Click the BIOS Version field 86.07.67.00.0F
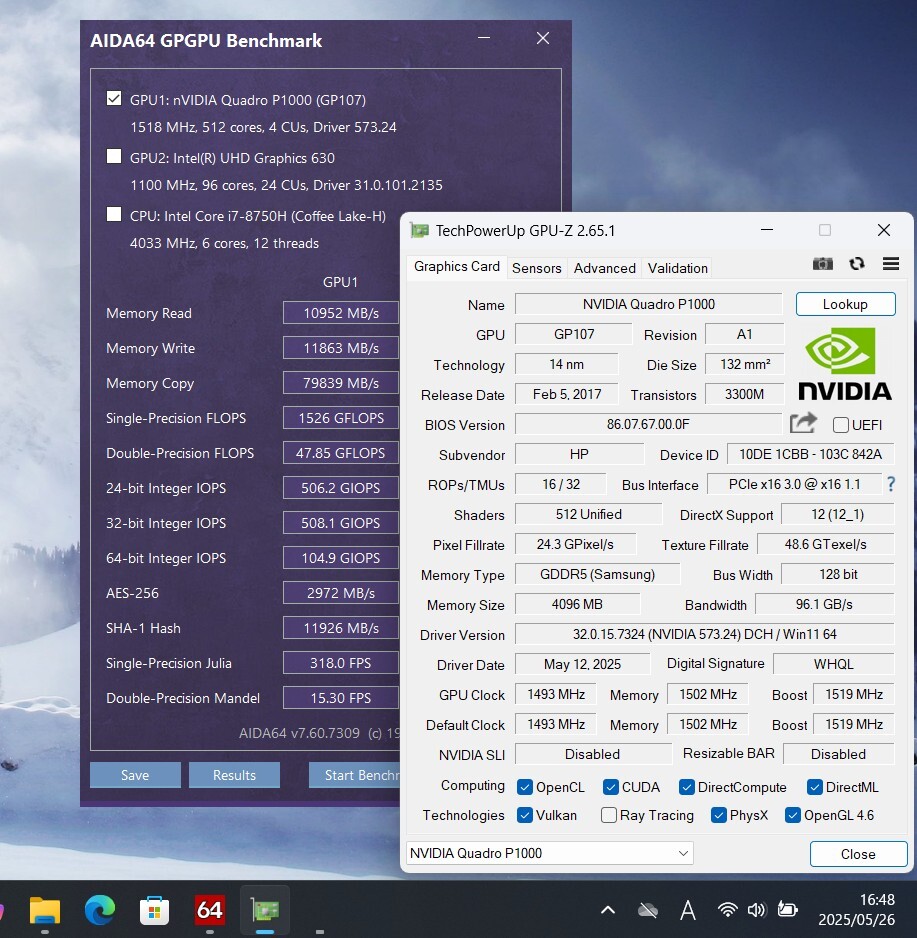This screenshot has width=917, height=938. click(x=648, y=424)
